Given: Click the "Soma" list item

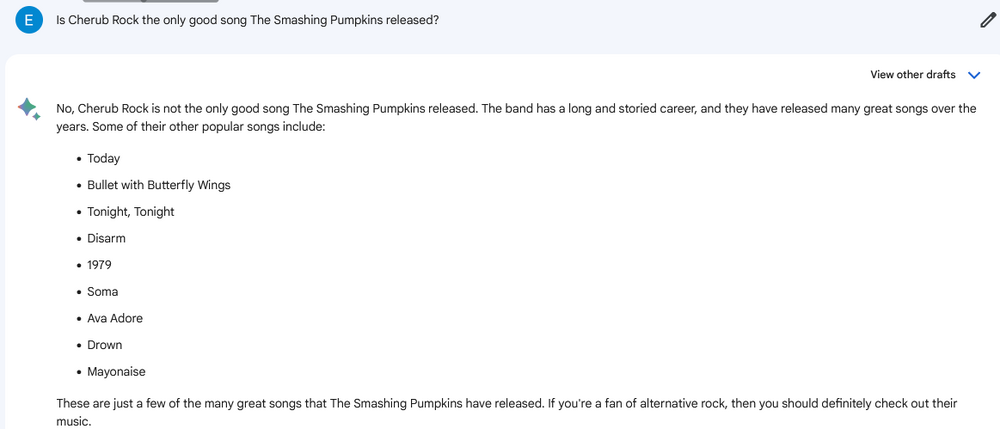Looking at the screenshot, I should 102,292.
